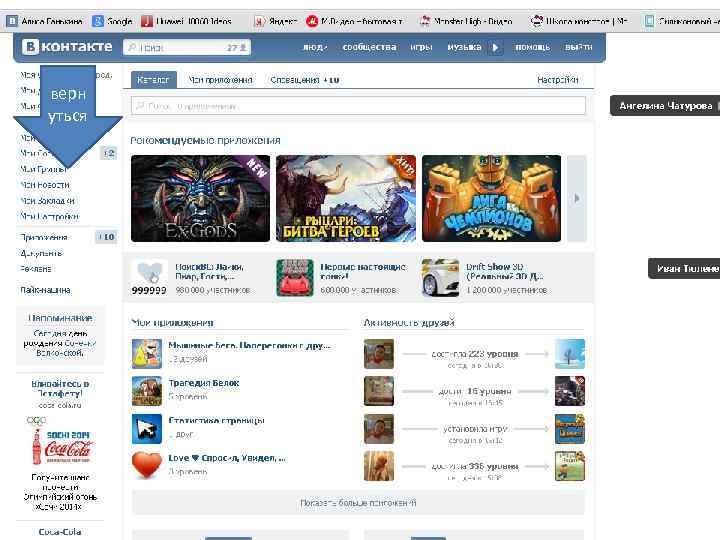
Task: Open the Лига чемпионов game banner
Action: [x=491, y=198]
